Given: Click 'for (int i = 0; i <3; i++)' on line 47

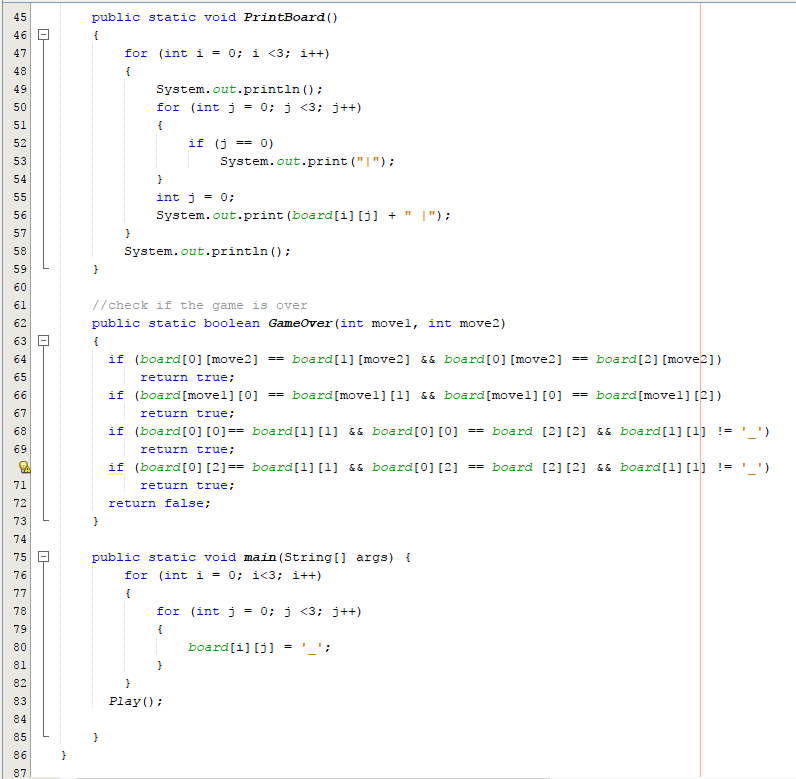Looking at the screenshot, I should click(x=227, y=53).
